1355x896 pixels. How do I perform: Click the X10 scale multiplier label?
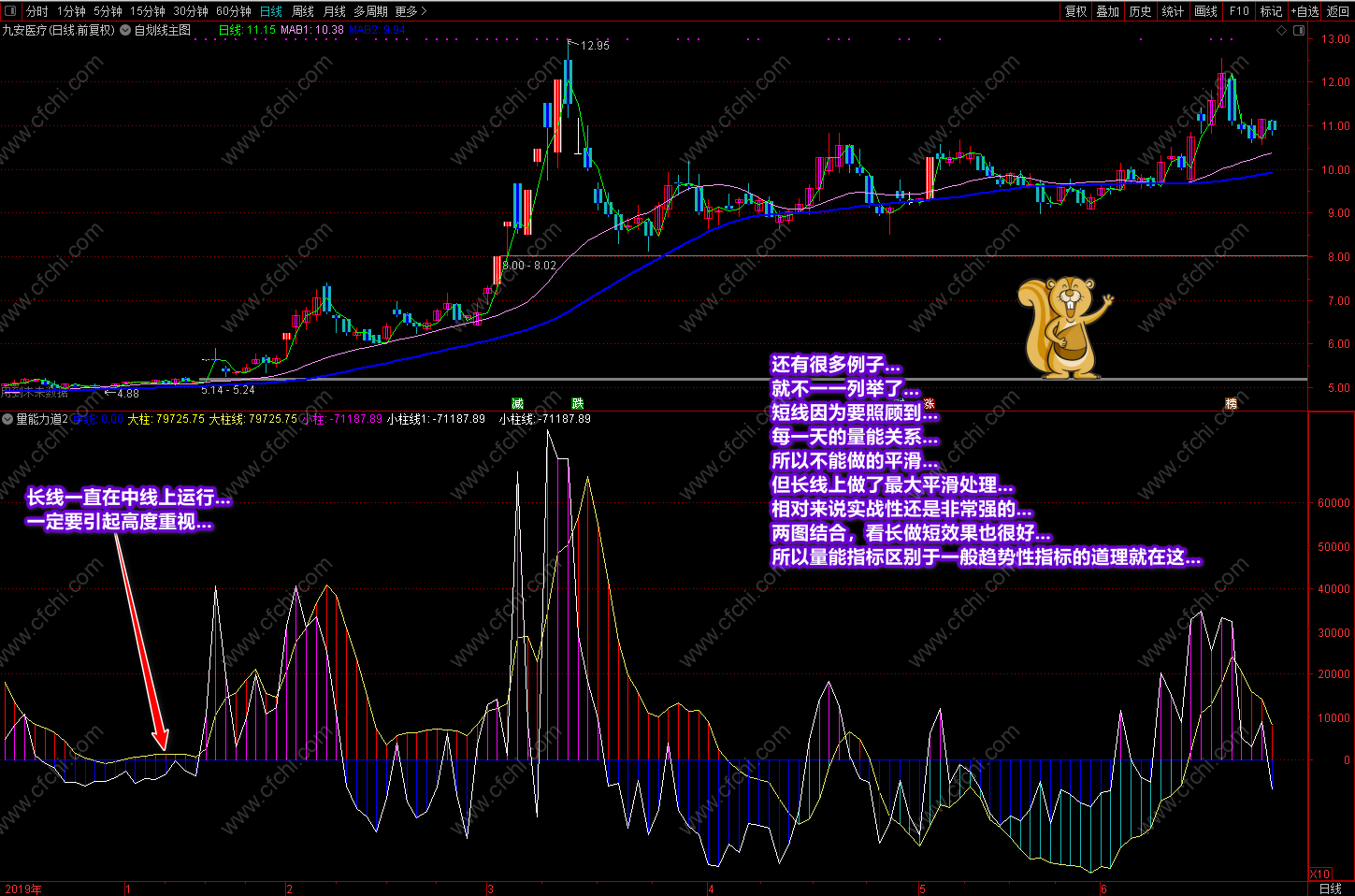click(x=1319, y=874)
